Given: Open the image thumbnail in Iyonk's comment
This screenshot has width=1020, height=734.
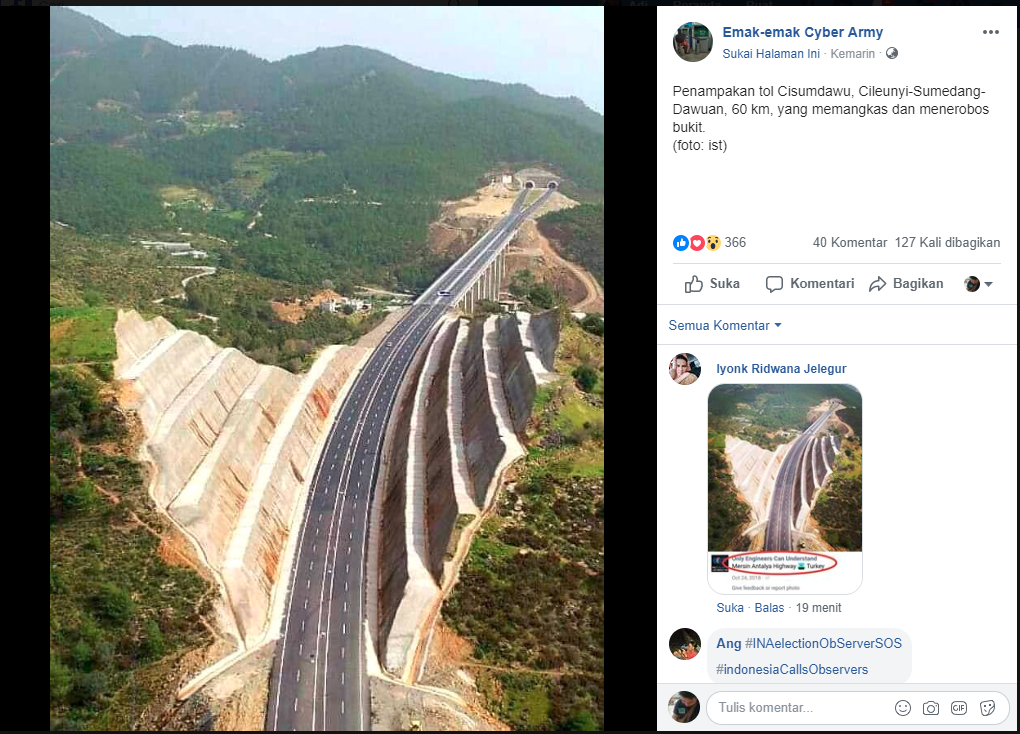Looking at the screenshot, I should (x=784, y=489).
